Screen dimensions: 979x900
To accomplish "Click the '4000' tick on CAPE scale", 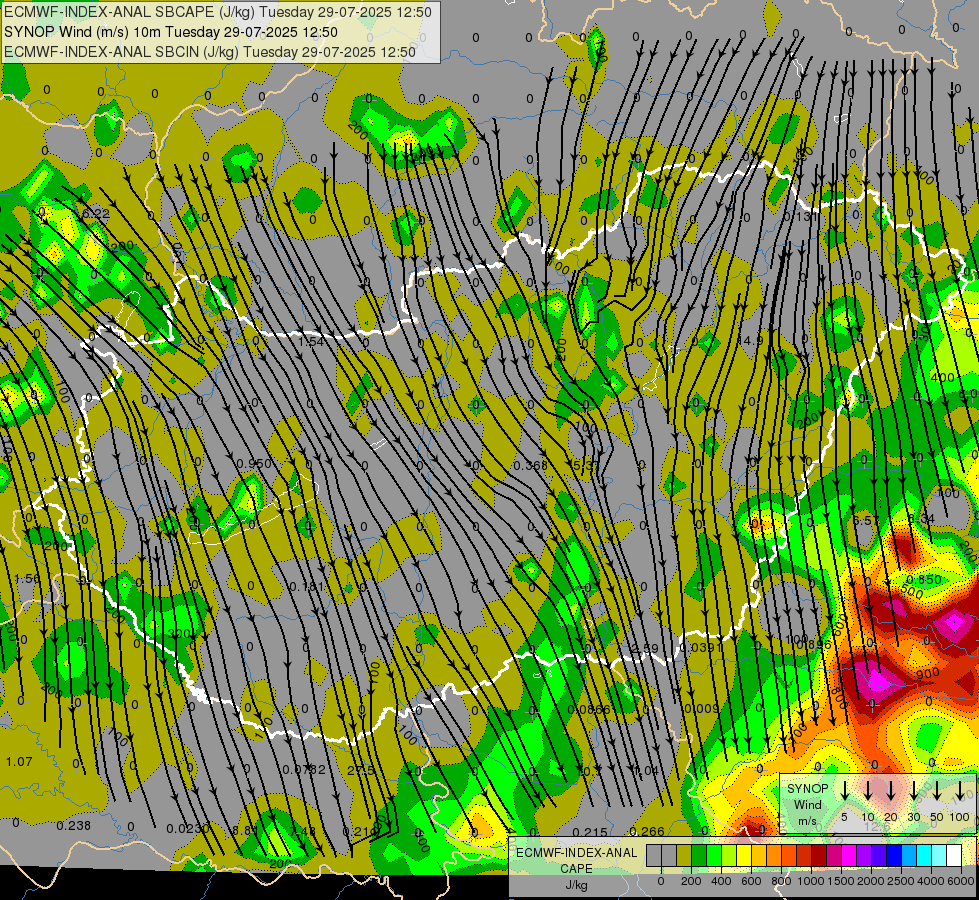I will point(931,881).
